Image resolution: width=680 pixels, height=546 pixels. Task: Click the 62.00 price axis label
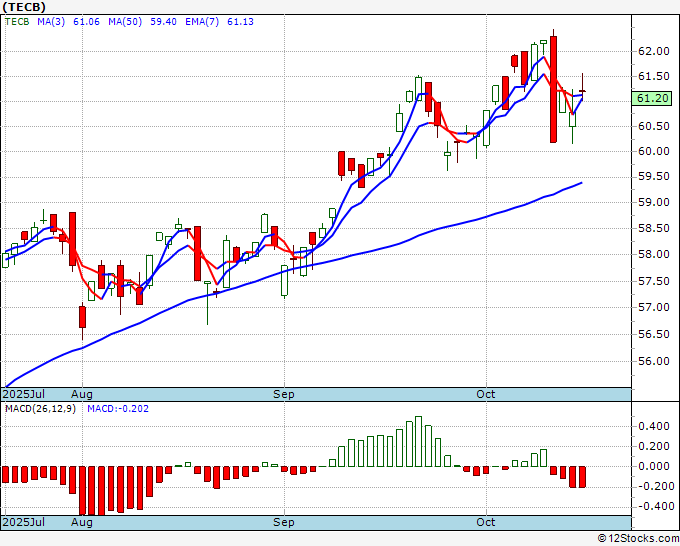[654, 51]
